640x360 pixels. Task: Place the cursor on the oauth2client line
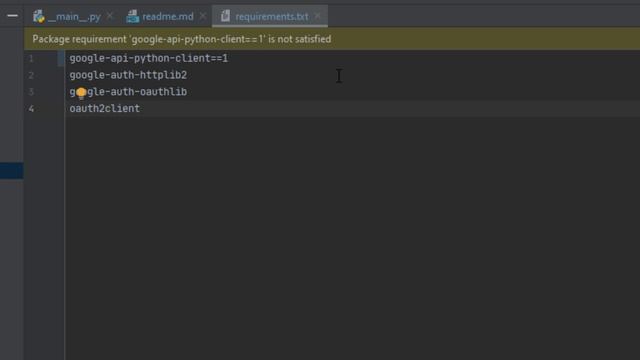pos(104,109)
